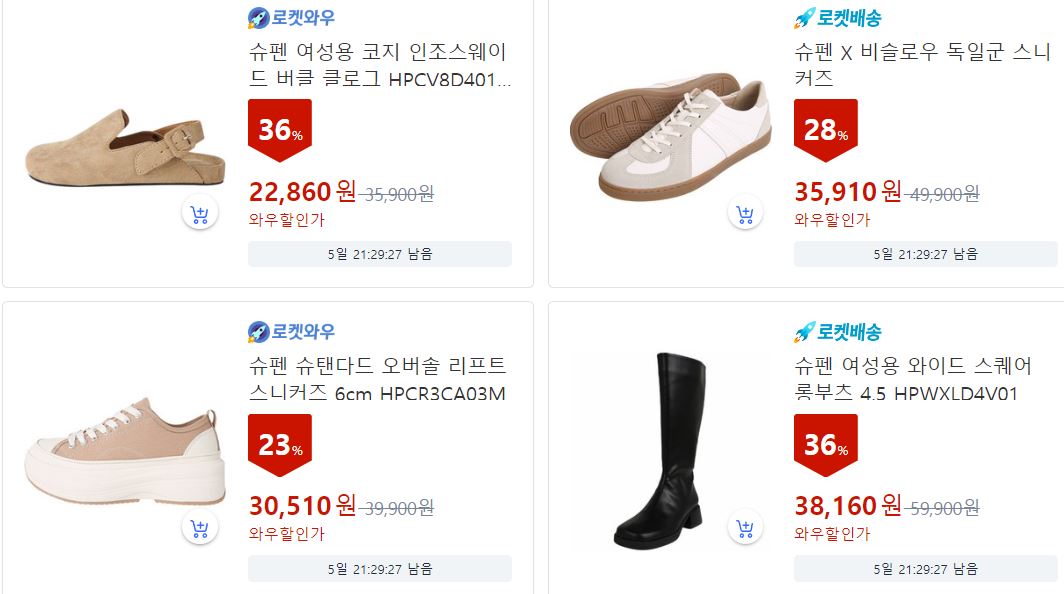Click the 22,860원 discounted price
The height and width of the screenshot is (594, 1064).
pyautogui.click(x=302, y=192)
